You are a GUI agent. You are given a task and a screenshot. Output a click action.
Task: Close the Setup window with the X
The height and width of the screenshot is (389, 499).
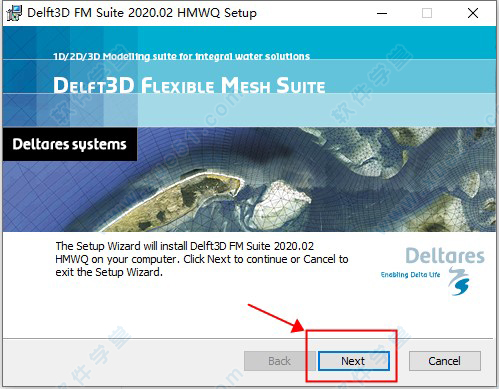point(473,13)
